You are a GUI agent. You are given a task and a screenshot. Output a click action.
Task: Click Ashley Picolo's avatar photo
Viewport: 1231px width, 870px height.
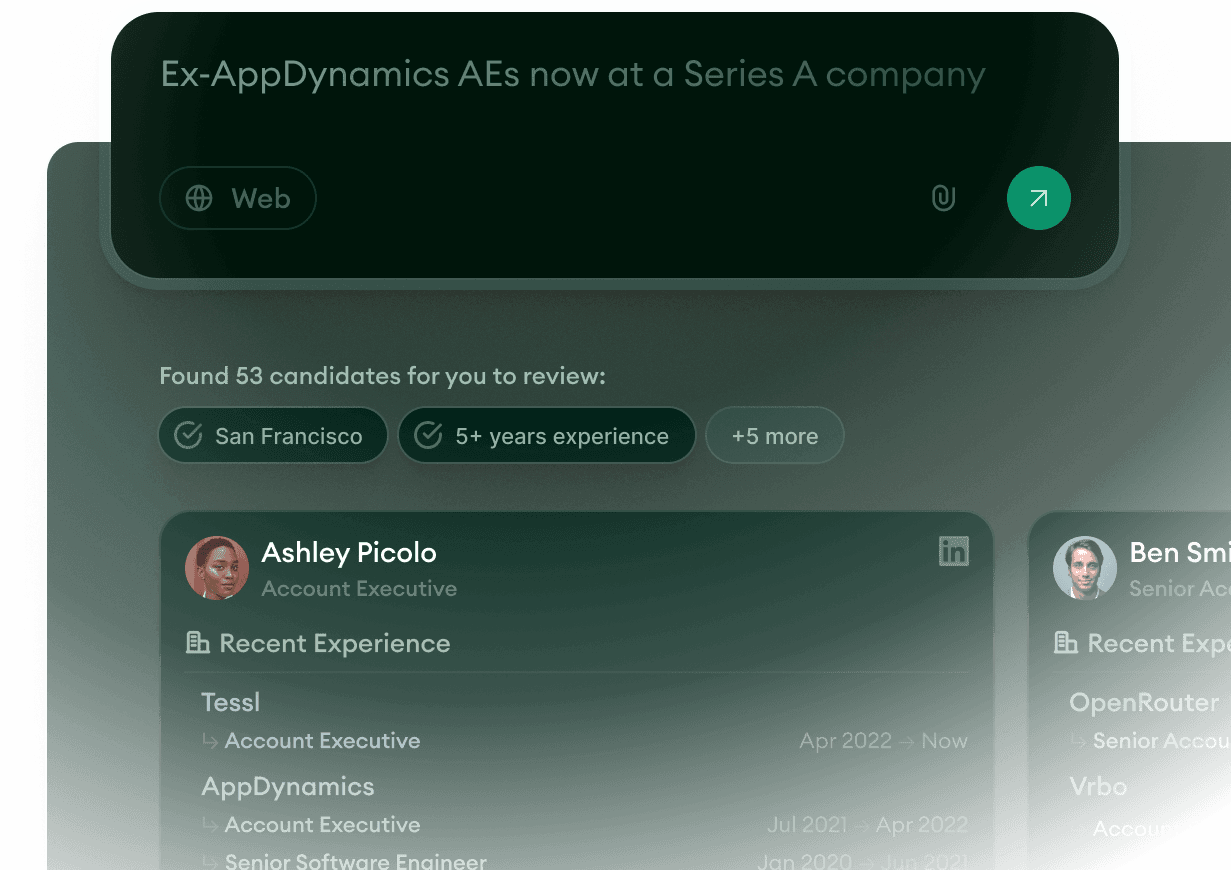217,568
